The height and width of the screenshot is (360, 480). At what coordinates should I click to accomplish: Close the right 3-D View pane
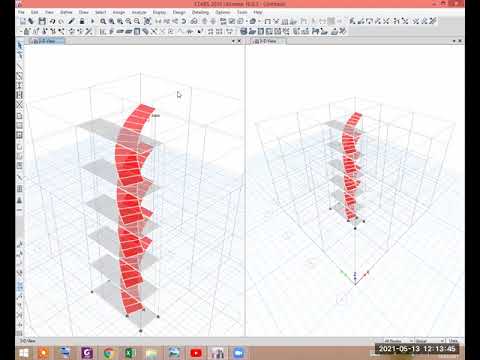(x=460, y=41)
